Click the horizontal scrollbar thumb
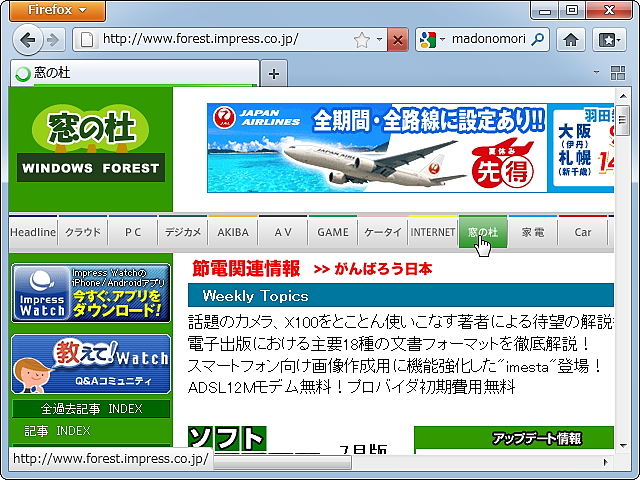 (x=282, y=462)
